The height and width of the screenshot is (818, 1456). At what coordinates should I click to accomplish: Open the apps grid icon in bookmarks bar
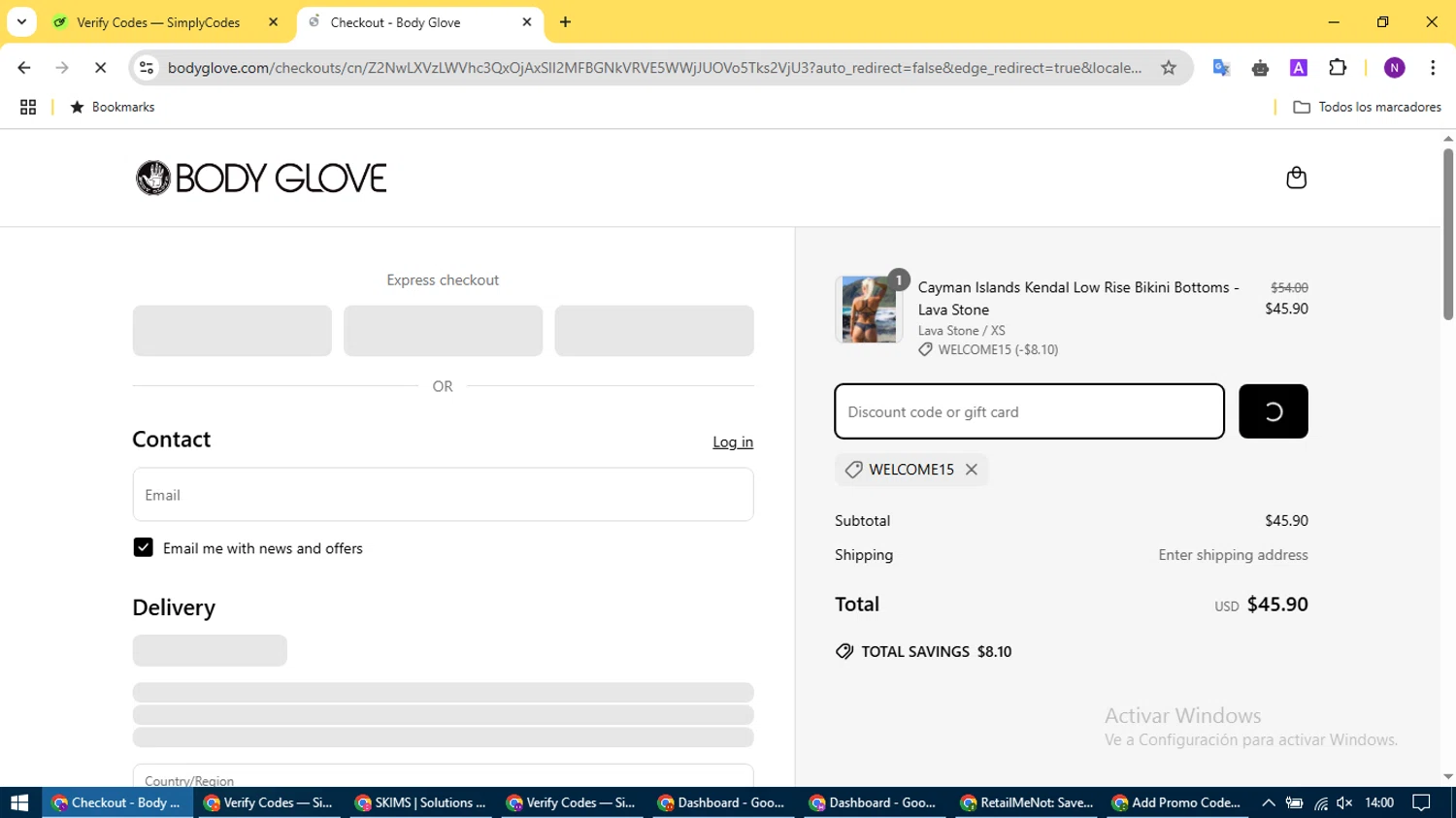coord(28,107)
